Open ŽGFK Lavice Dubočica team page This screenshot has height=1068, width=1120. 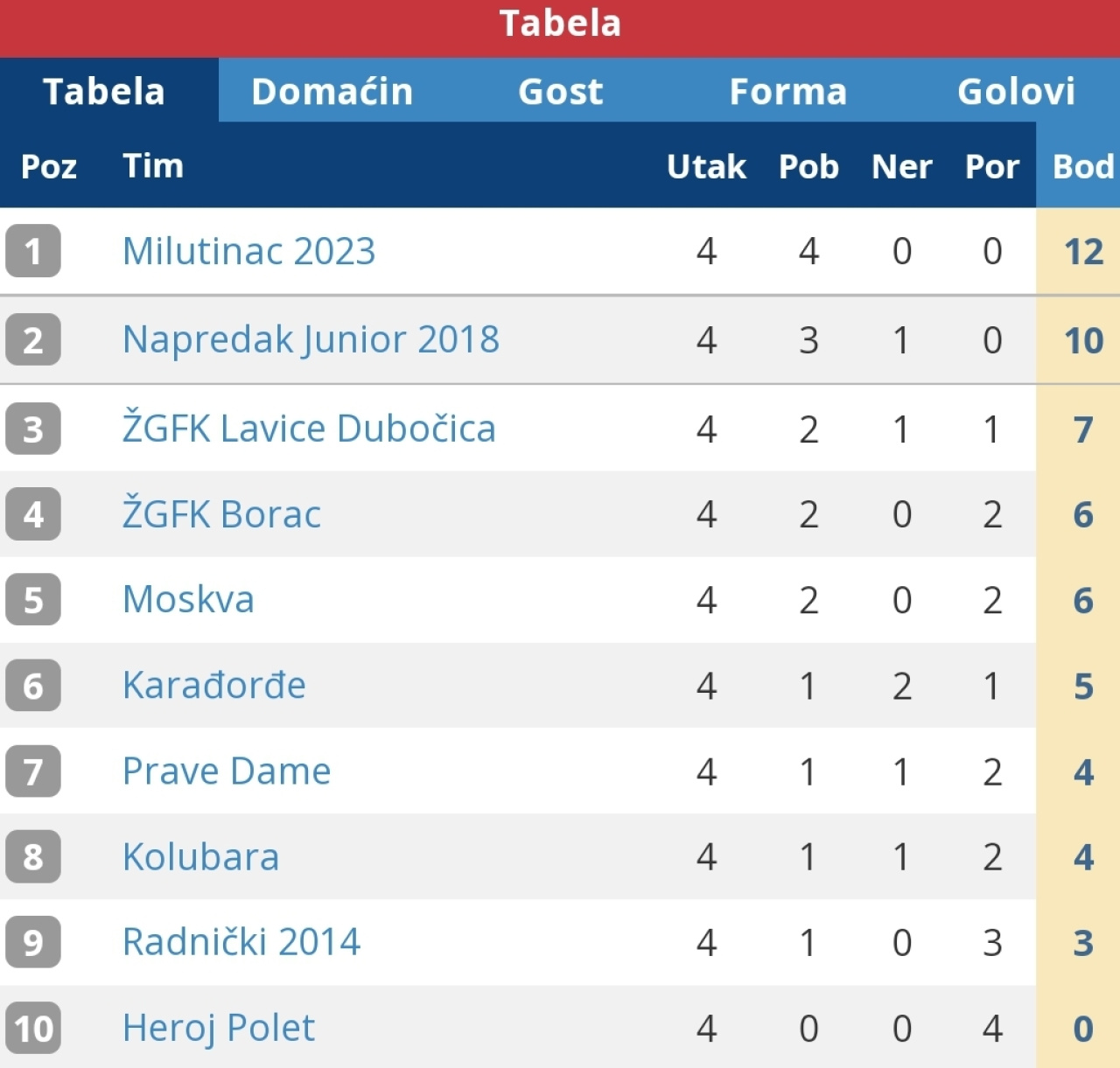point(309,429)
